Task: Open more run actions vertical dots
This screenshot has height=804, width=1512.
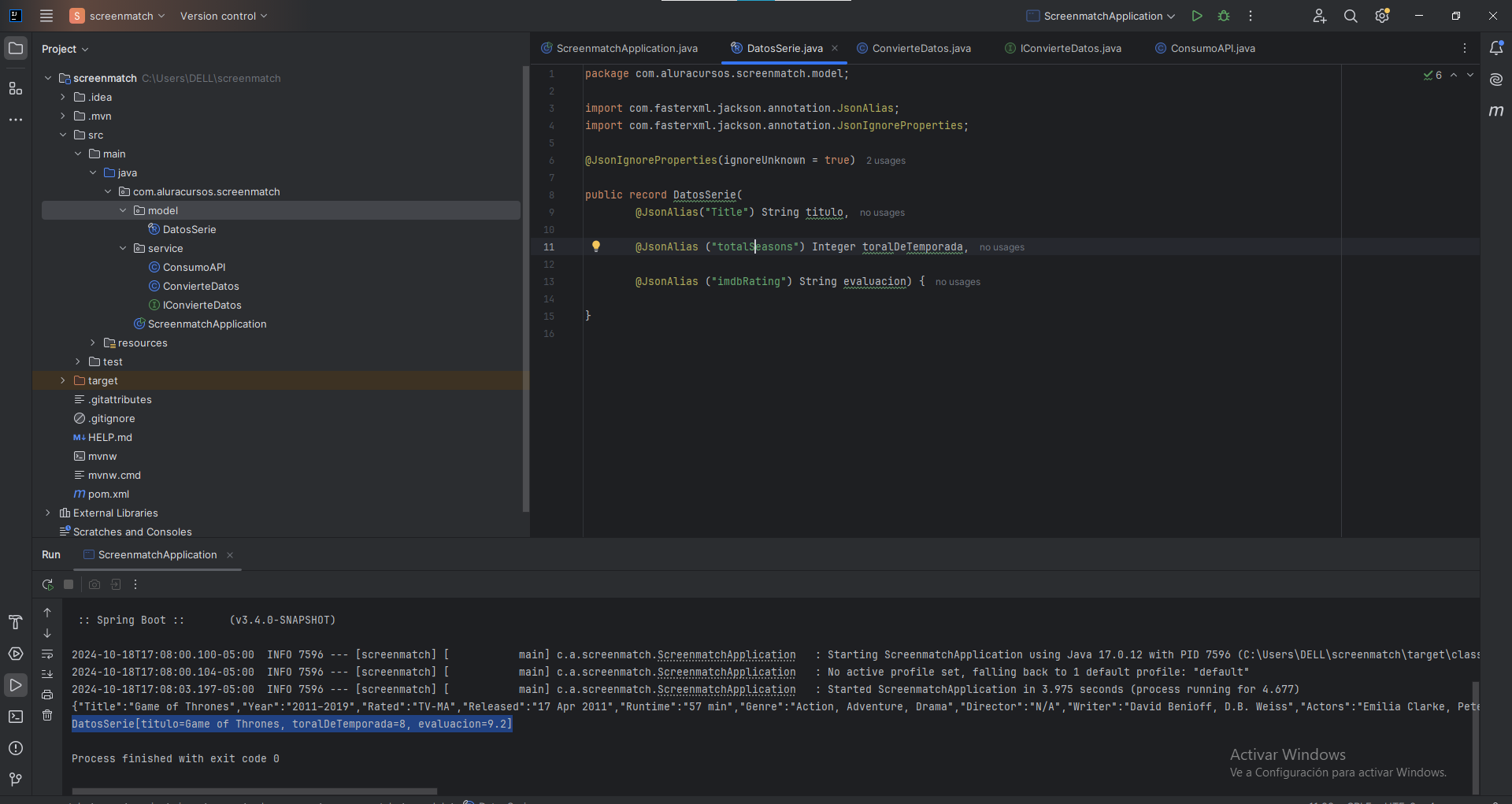Action: [x=1251, y=16]
